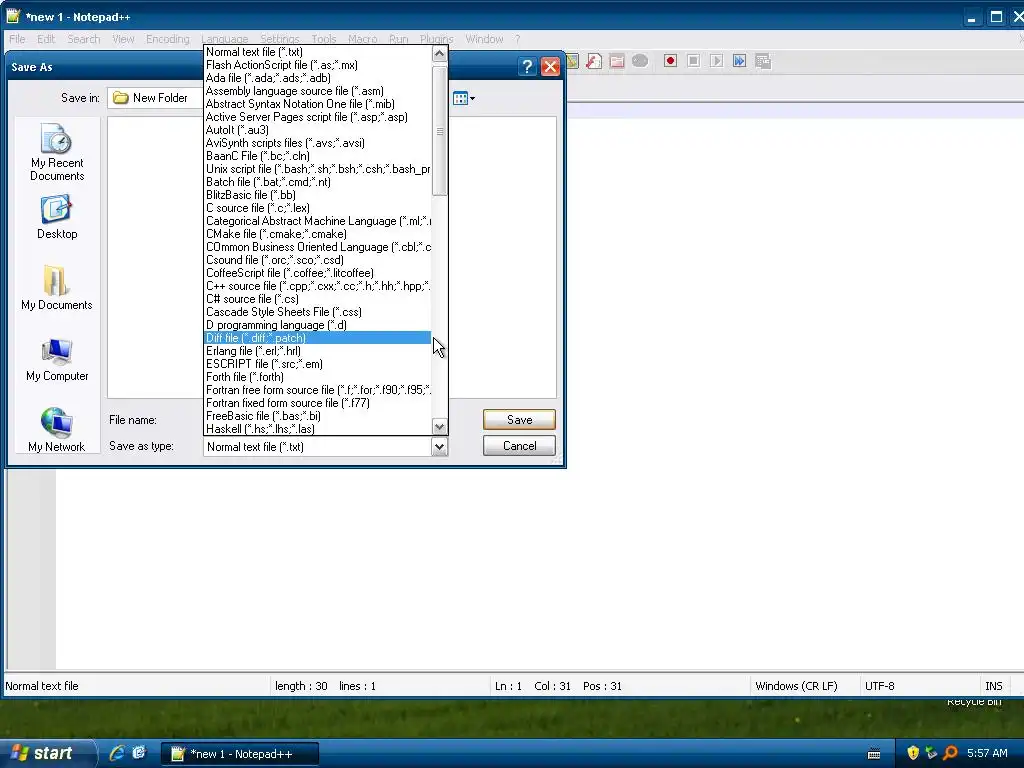Select Batch file type

[317, 182]
